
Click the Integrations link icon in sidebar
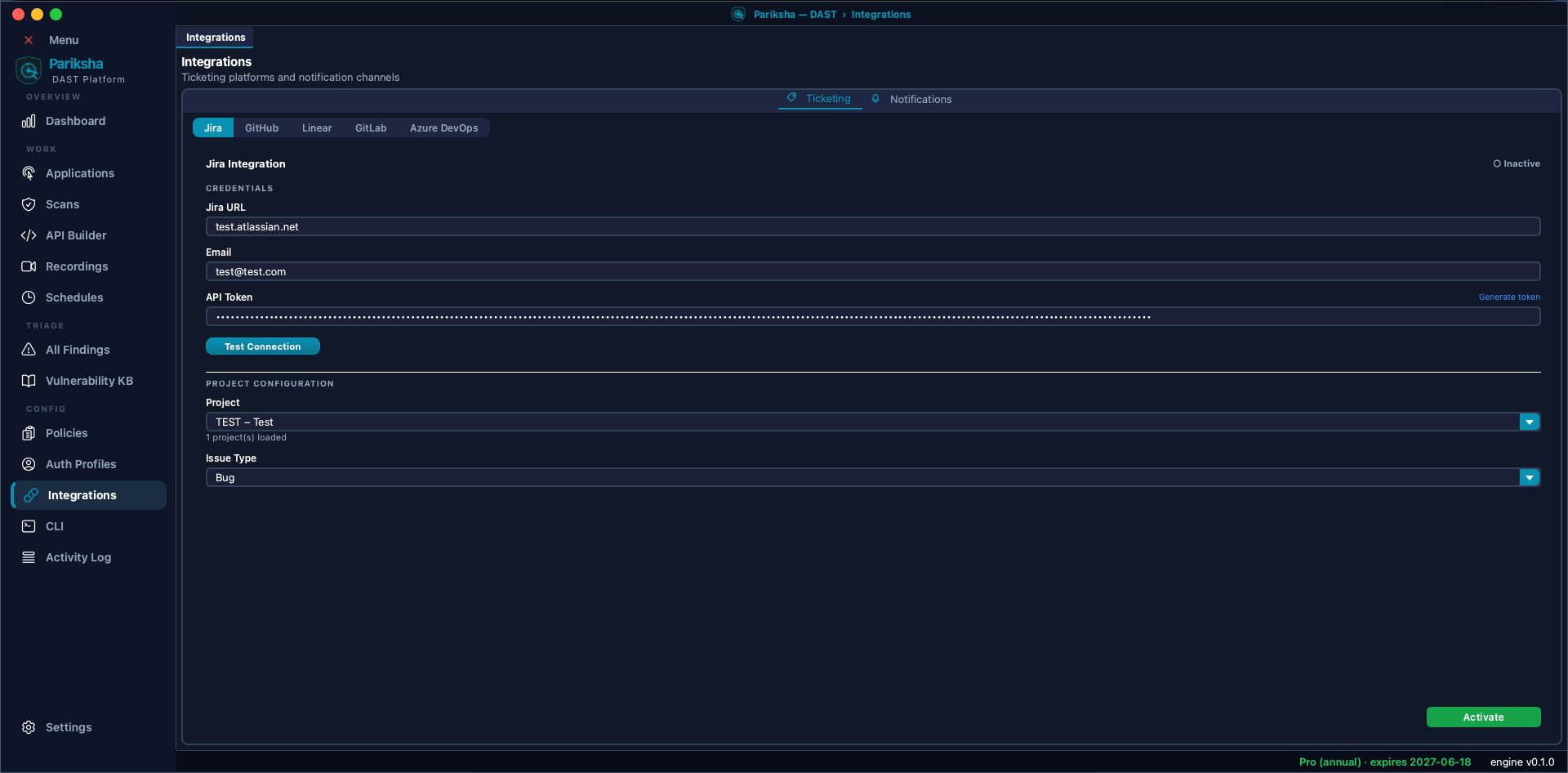point(31,495)
